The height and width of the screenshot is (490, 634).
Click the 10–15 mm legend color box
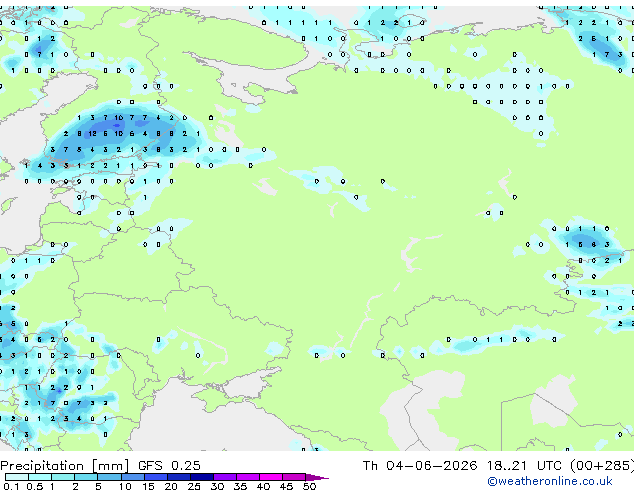tap(133, 477)
